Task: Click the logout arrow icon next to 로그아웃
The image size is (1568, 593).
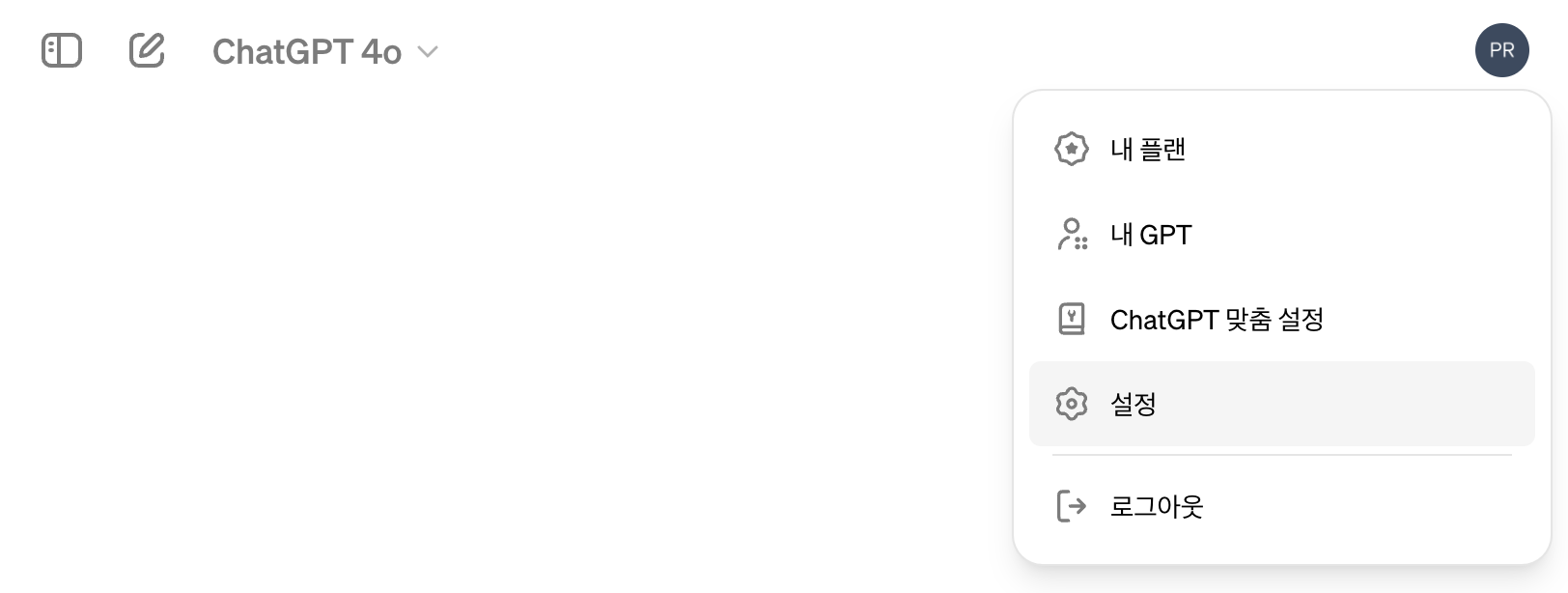Action: point(1072,506)
